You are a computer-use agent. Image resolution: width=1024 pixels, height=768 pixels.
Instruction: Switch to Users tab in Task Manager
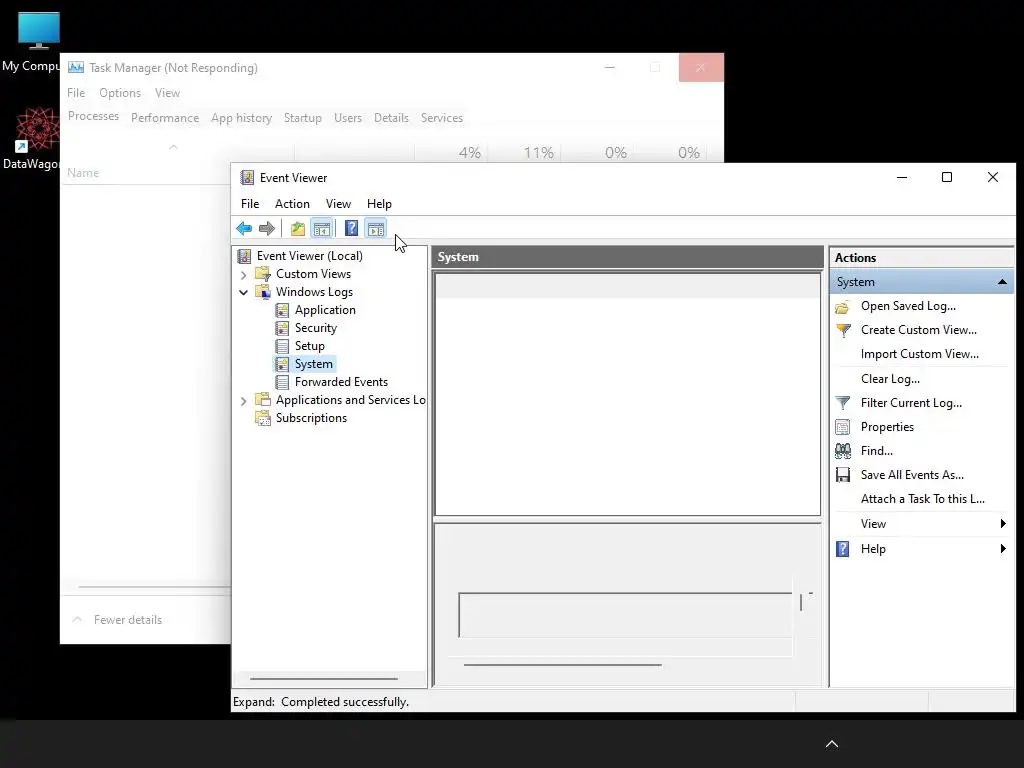pyautogui.click(x=348, y=118)
